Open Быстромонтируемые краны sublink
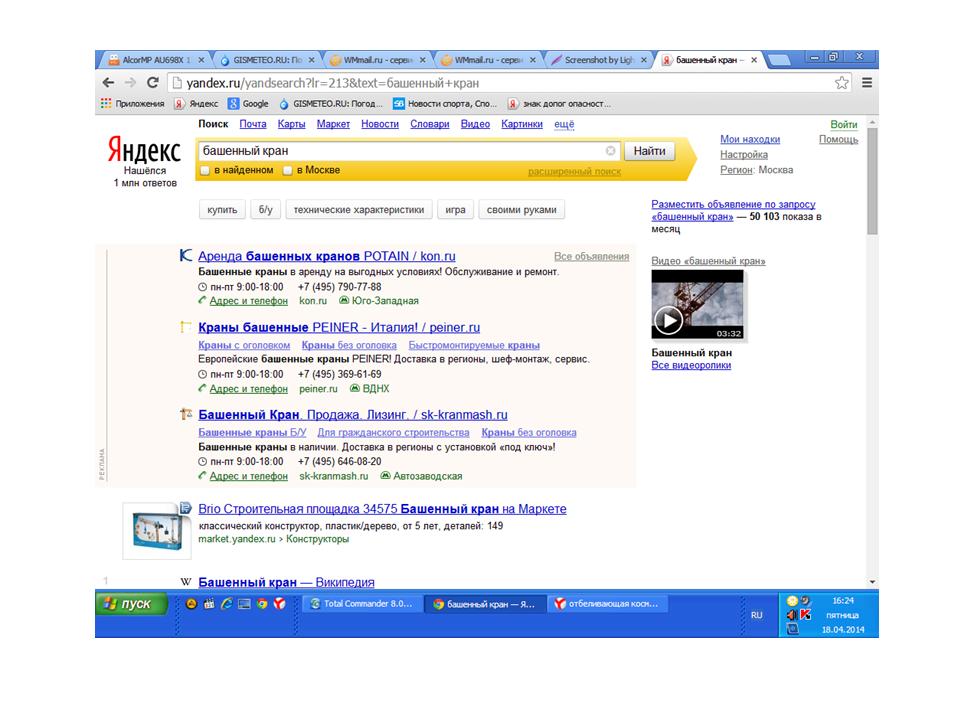Viewport: 960px width, 720px height. tap(474, 345)
